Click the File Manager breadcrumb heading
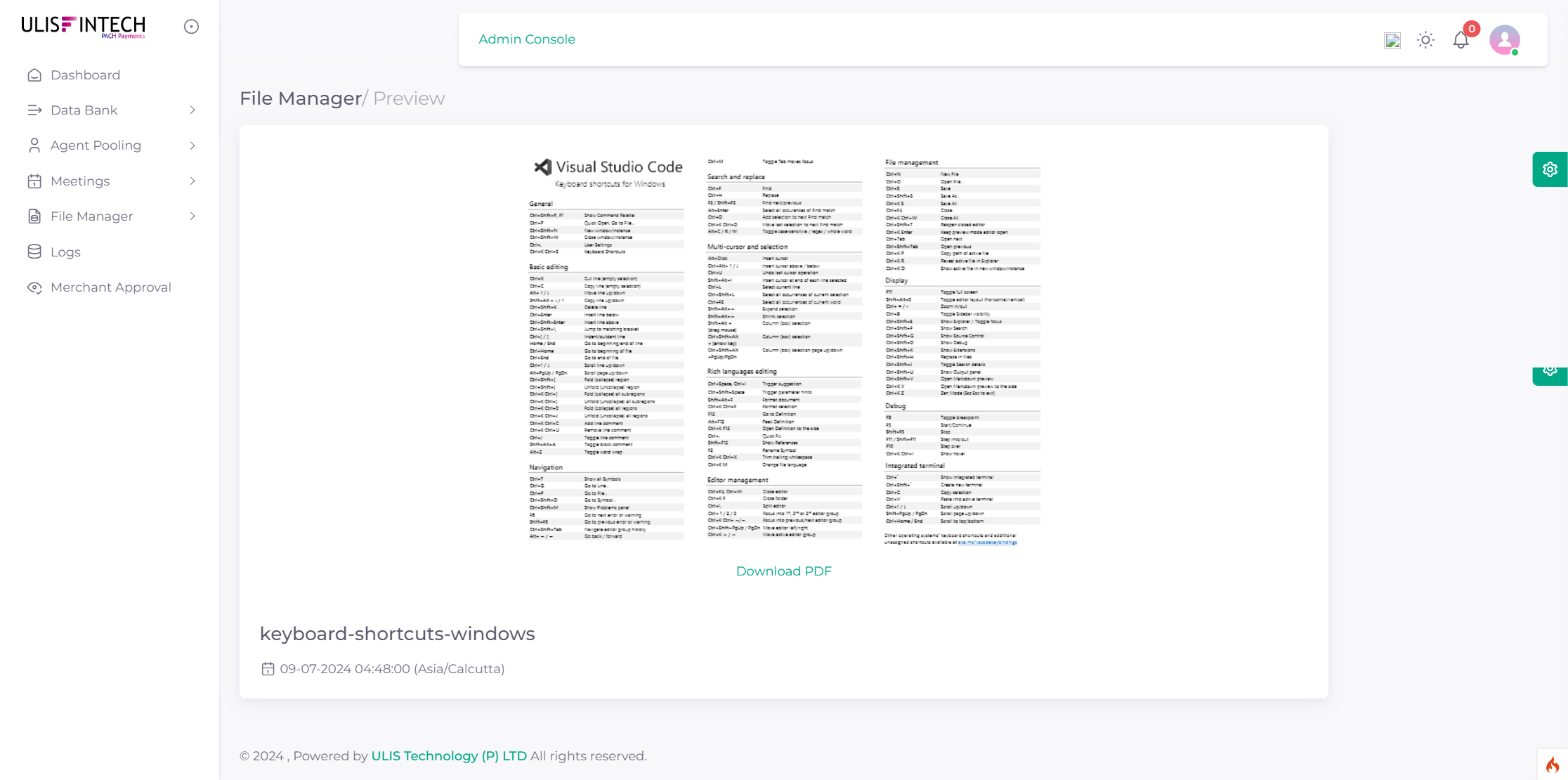Viewport: 1568px width, 780px height. click(x=301, y=98)
